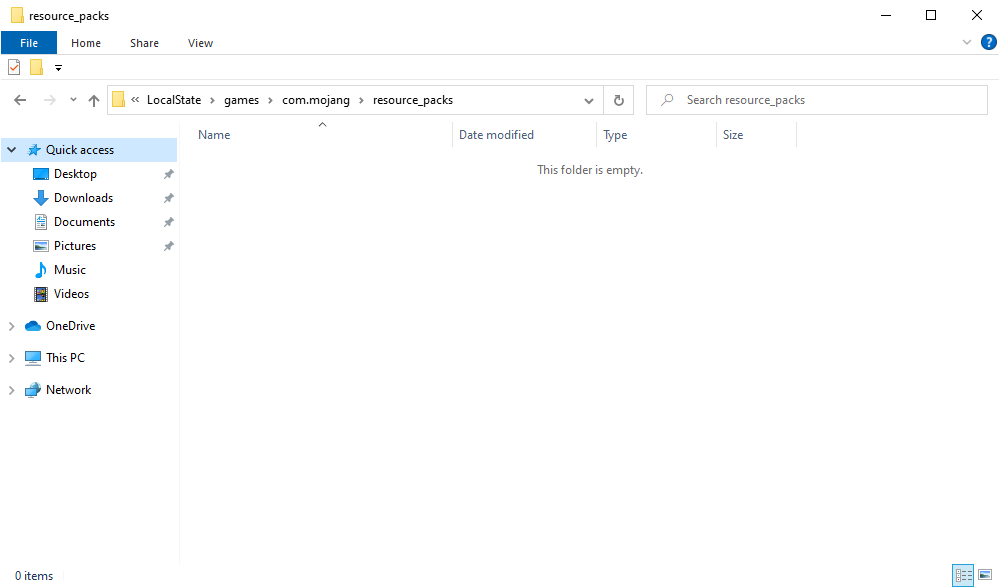The image size is (999, 587).
Task: Go up one folder level
Action: pos(94,100)
